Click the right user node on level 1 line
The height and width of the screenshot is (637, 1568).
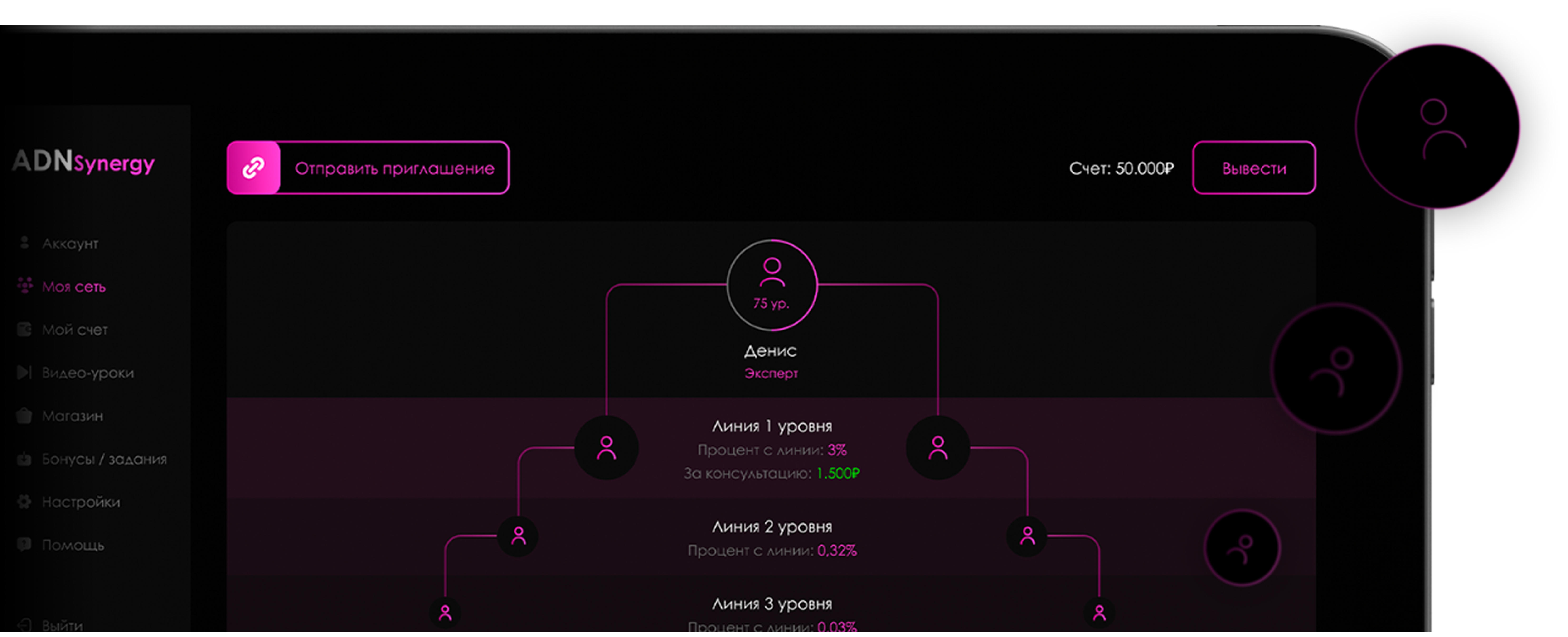938,448
